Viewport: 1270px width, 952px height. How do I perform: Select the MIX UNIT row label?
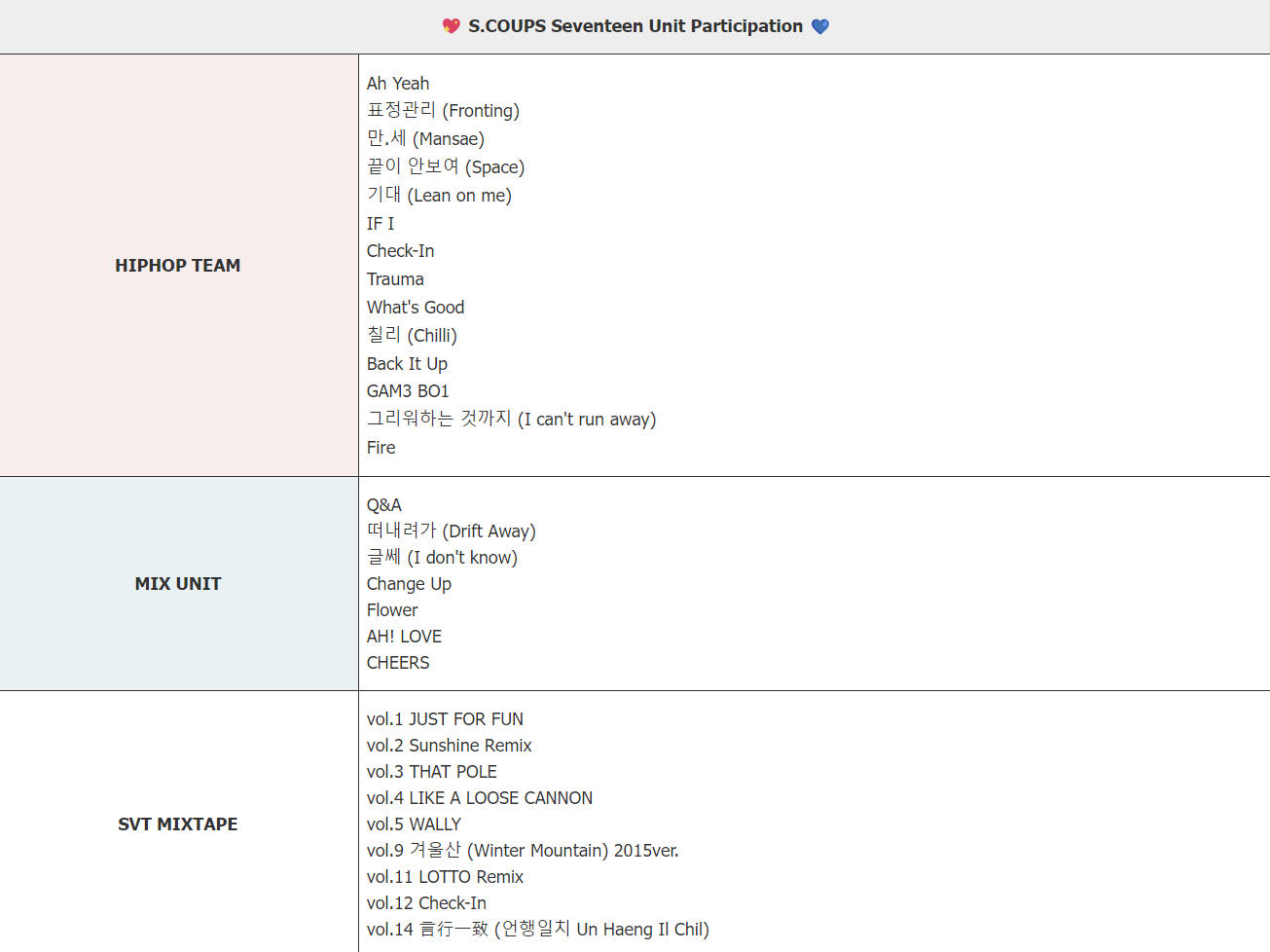[178, 584]
